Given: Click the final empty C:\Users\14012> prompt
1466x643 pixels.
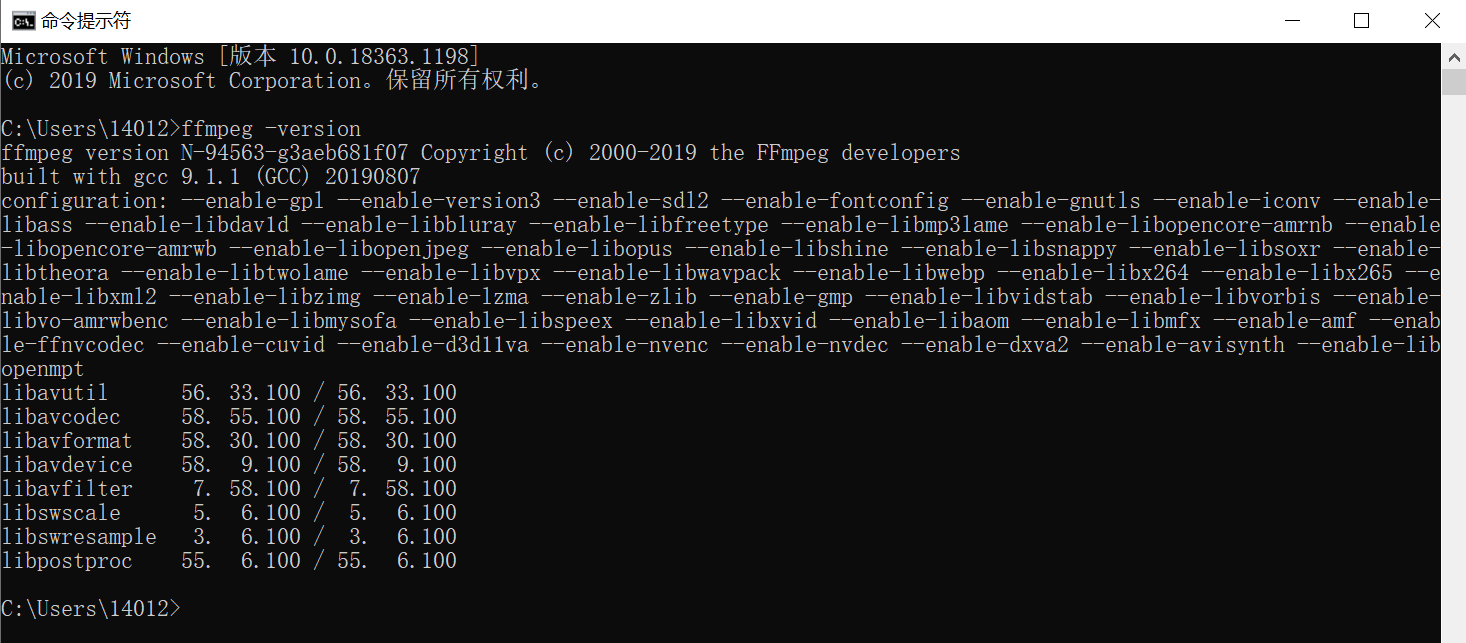Looking at the screenshot, I should 91,609.
